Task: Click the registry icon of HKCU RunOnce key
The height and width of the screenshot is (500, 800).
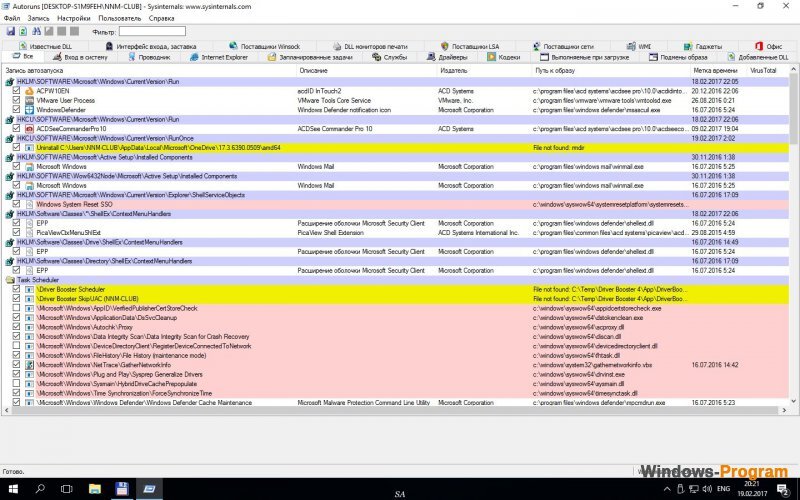Action: pyautogui.click(x=10, y=138)
